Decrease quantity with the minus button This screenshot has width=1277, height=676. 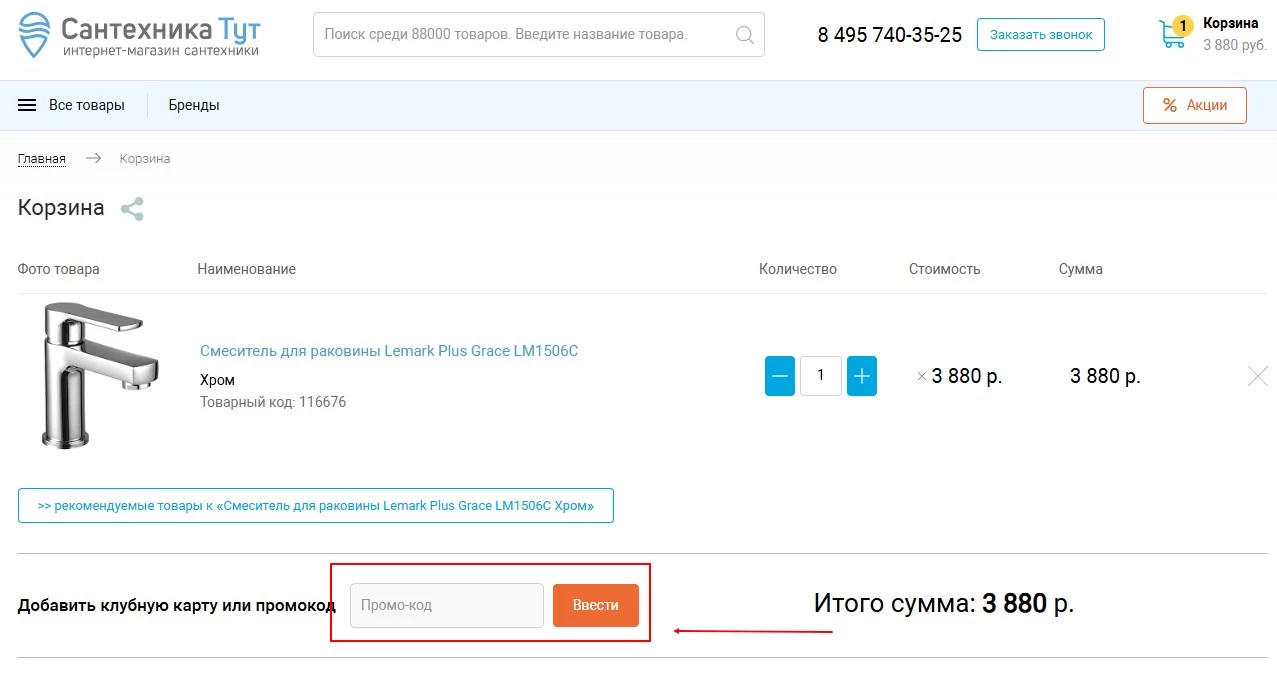[x=779, y=375]
